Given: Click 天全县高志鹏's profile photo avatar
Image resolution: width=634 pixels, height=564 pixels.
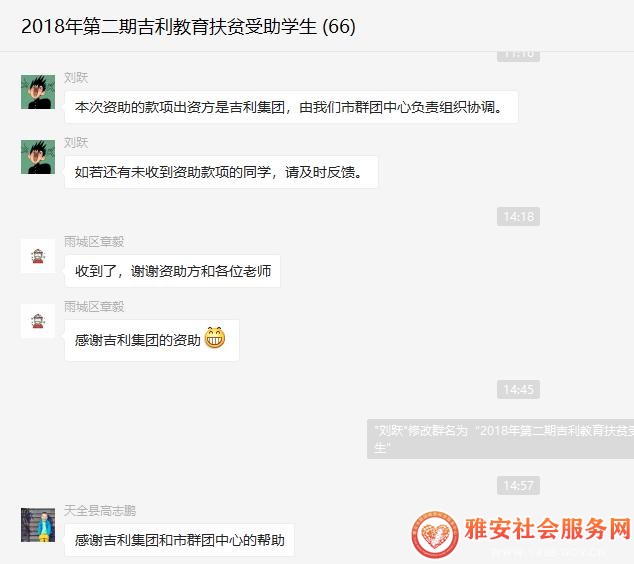Looking at the screenshot, I should 38,525.
